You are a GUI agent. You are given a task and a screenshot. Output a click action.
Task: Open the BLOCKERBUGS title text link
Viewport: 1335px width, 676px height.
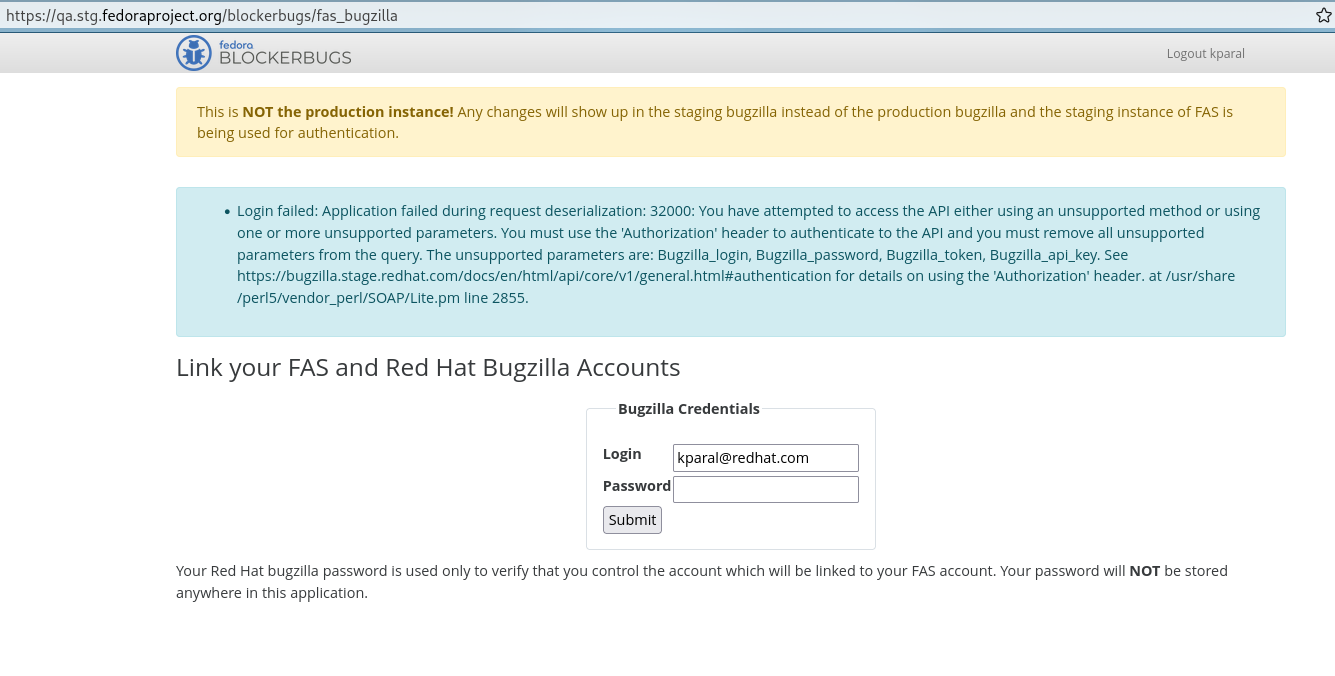point(285,58)
